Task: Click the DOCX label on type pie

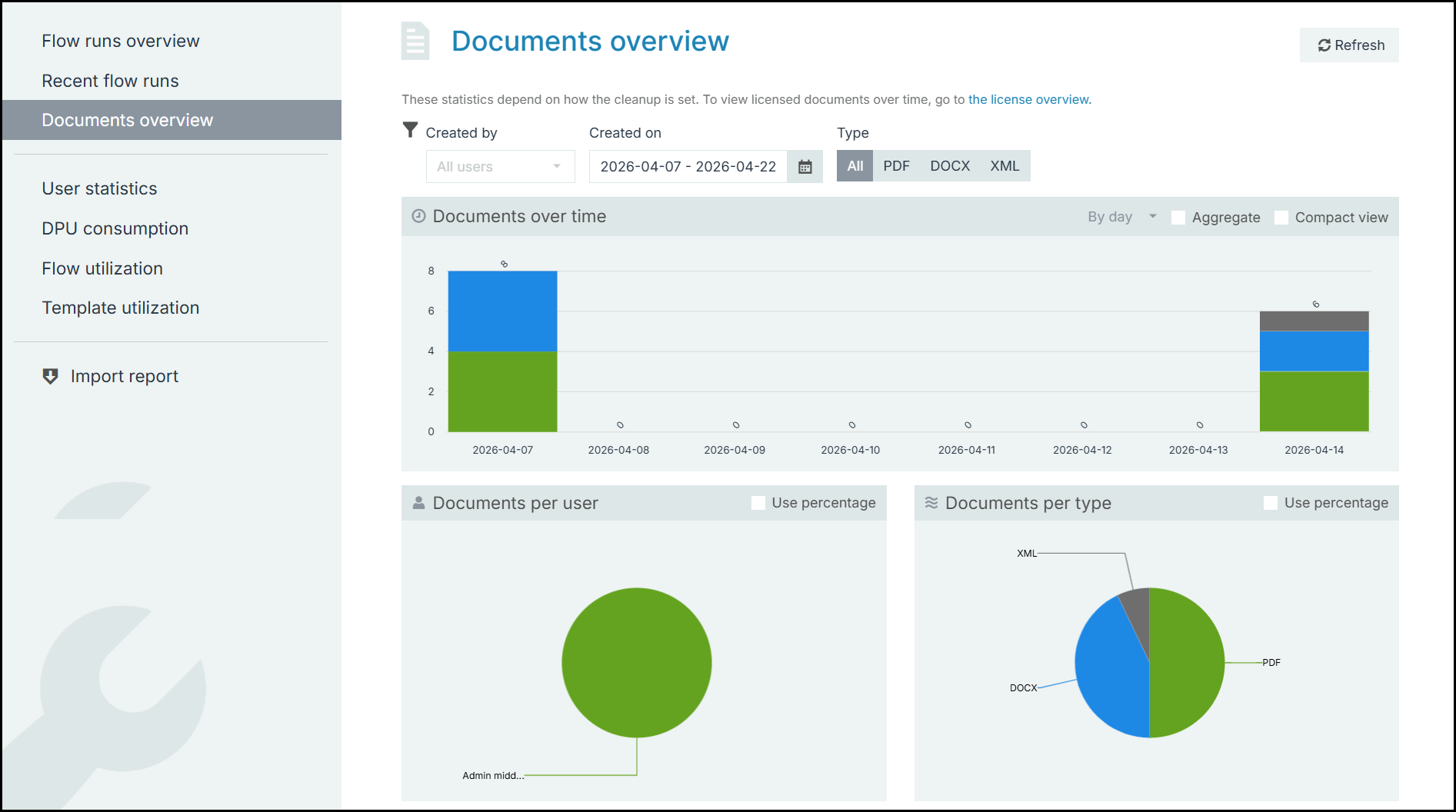Action: (1023, 688)
